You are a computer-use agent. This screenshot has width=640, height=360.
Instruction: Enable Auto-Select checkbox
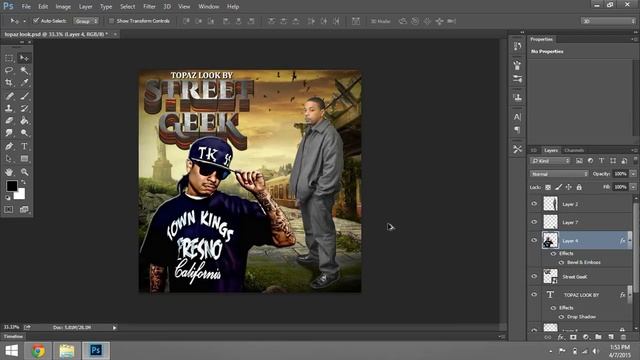[36, 20]
